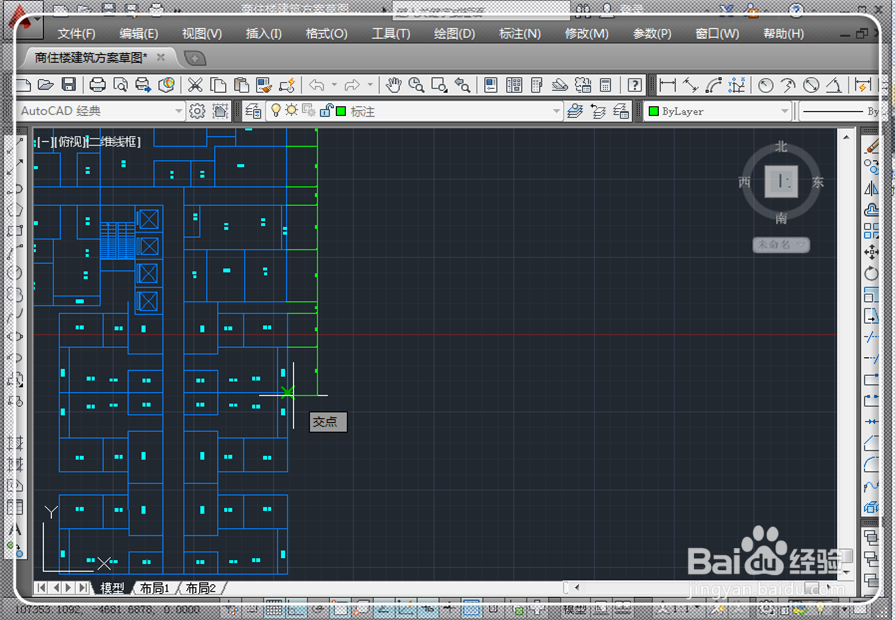Click the Copy clipboard icon
Image resolution: width=895 pixels, height=620 pixels.
[218, 86]
